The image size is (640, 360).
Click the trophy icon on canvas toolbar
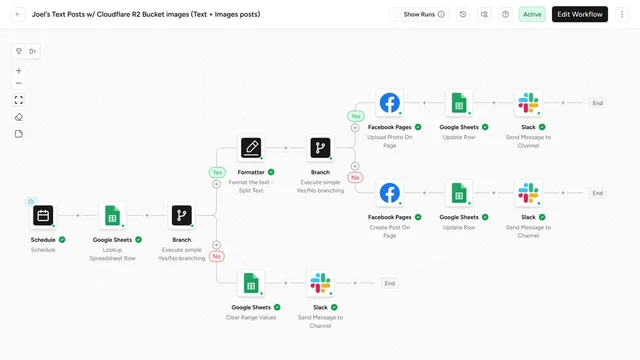click(19, 51)
